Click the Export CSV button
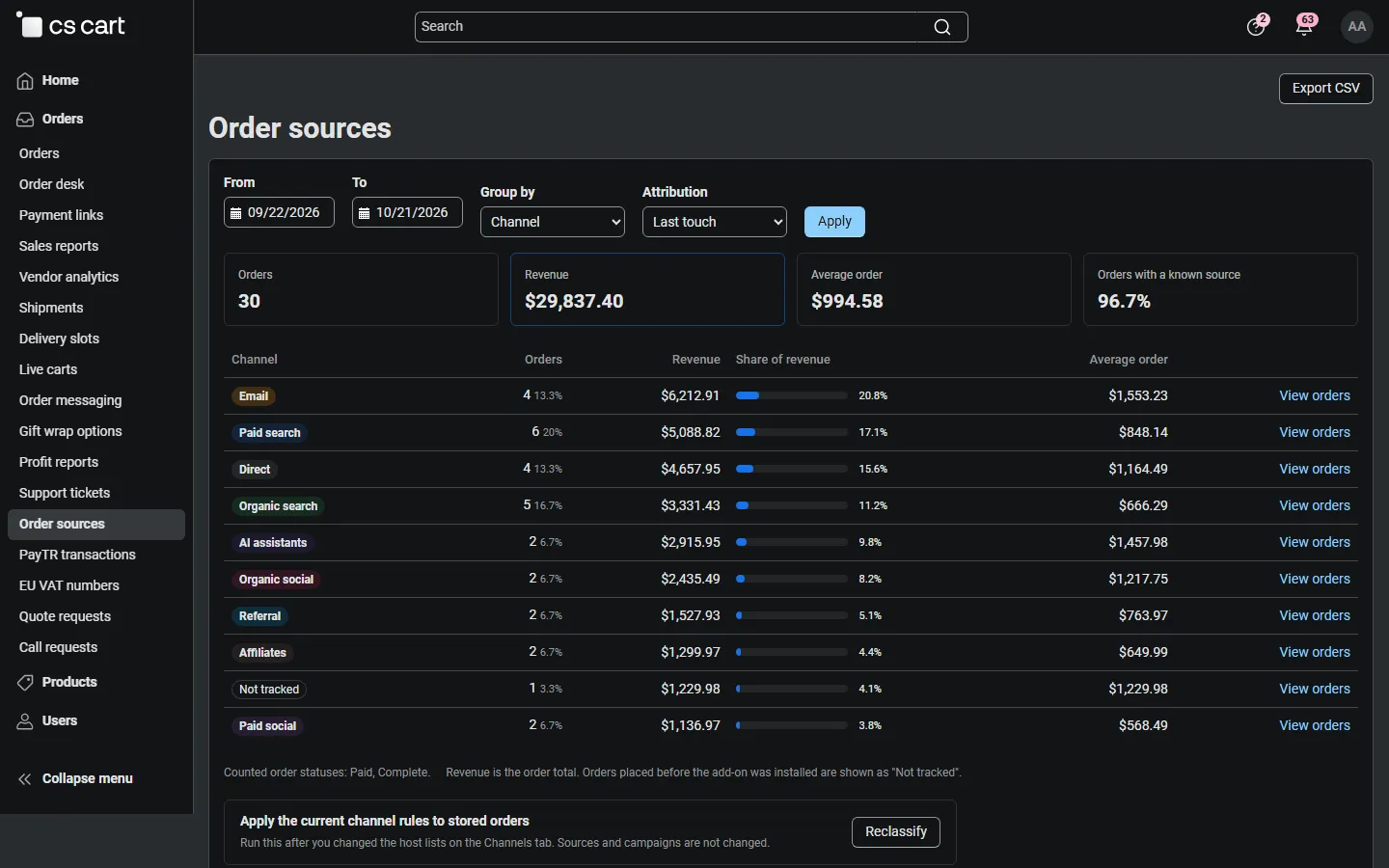 [x=1325, y=89]
